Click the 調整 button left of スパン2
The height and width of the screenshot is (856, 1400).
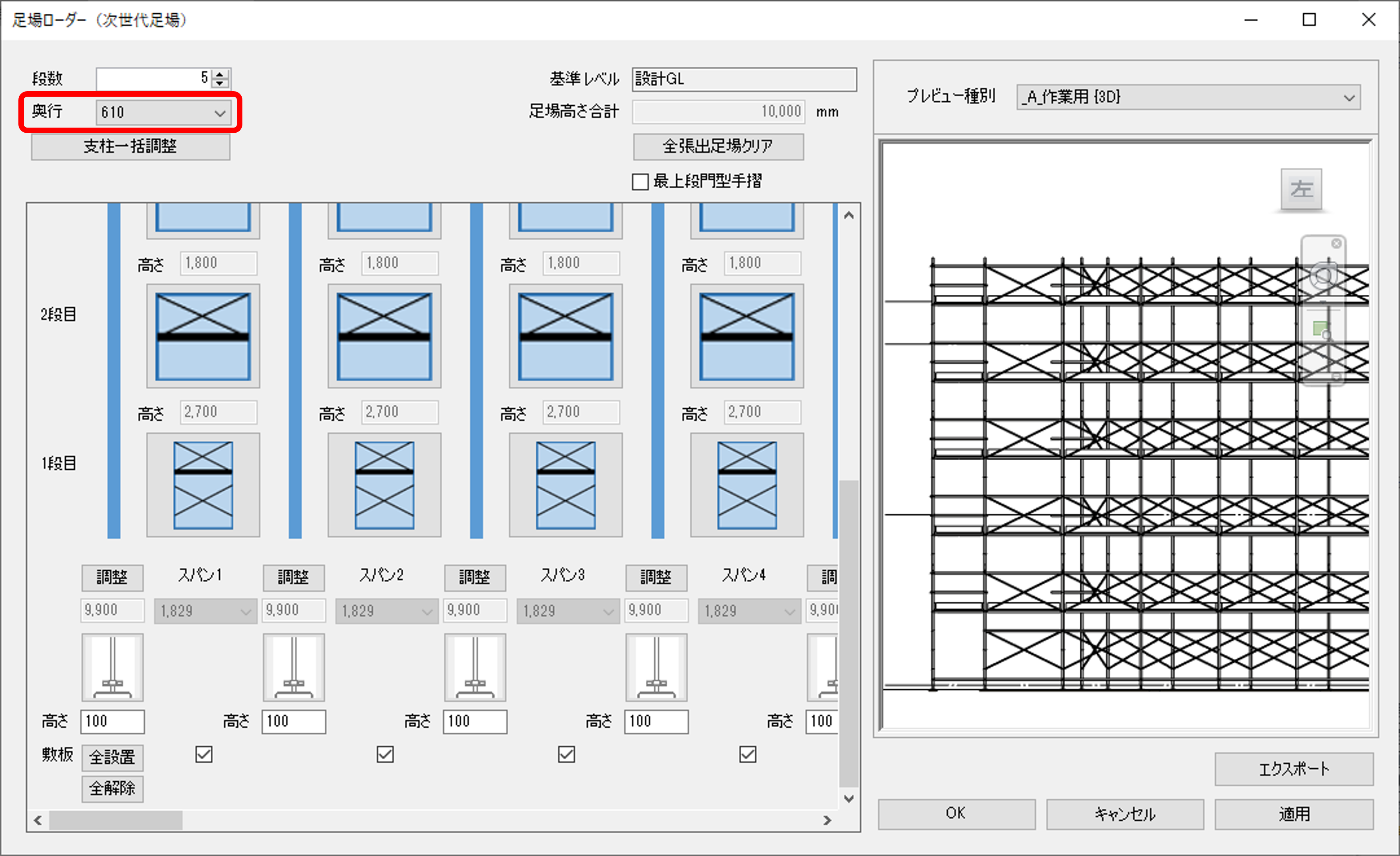click(x=294, y=578)
